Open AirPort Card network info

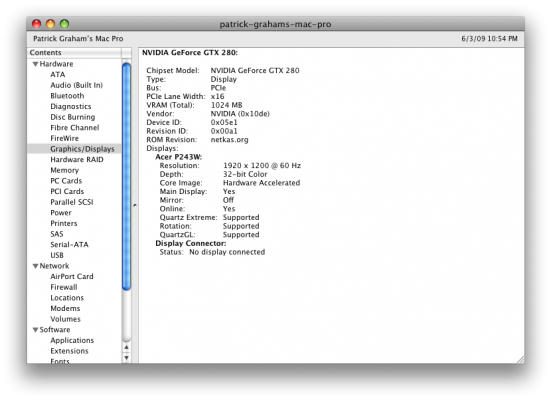(x=72, y=277)
